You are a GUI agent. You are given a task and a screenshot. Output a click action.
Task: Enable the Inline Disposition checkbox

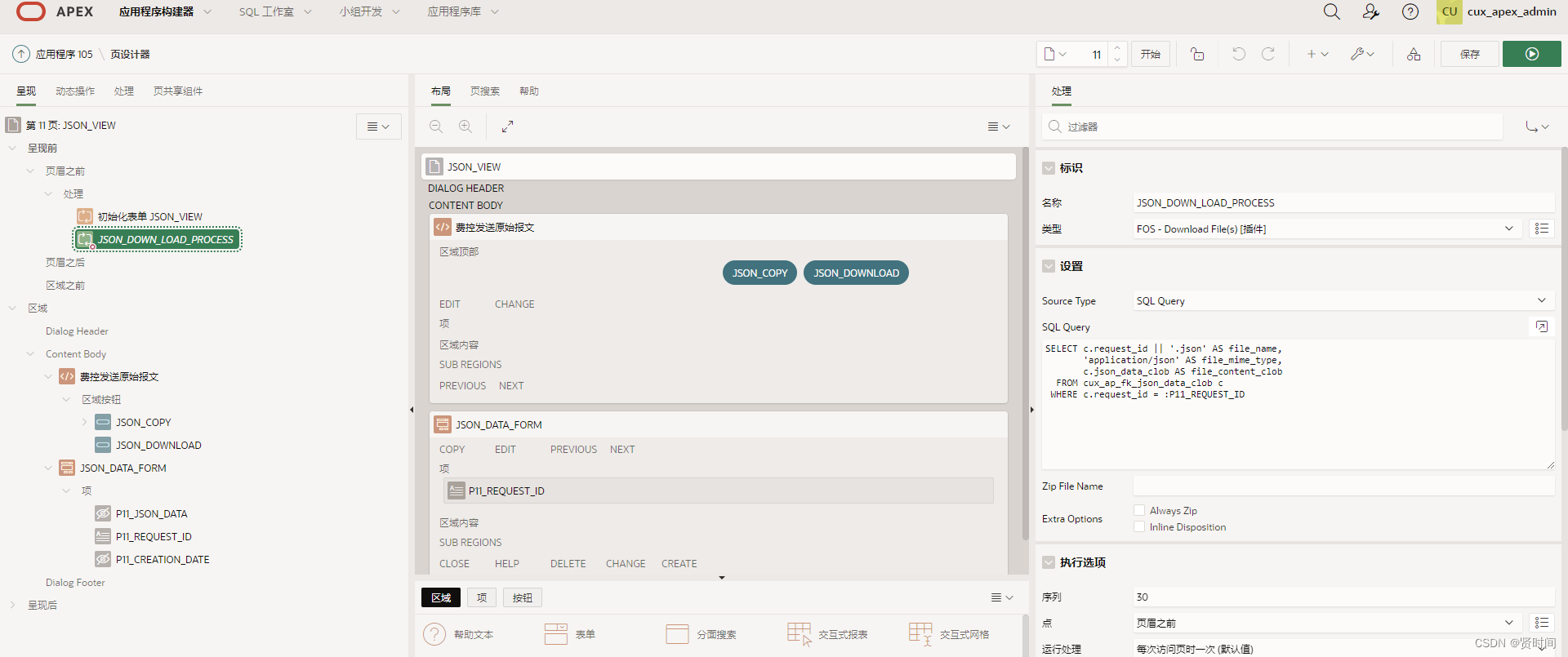click(1139, 526)
